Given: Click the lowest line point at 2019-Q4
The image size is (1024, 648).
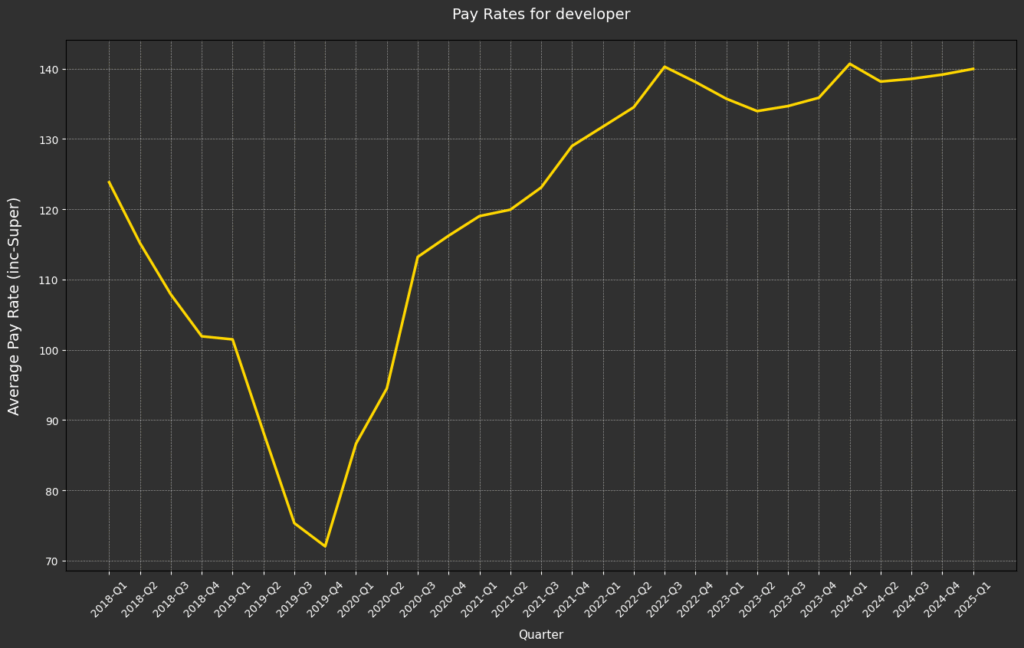Looking at the screenshot, I should coord(325,546).
